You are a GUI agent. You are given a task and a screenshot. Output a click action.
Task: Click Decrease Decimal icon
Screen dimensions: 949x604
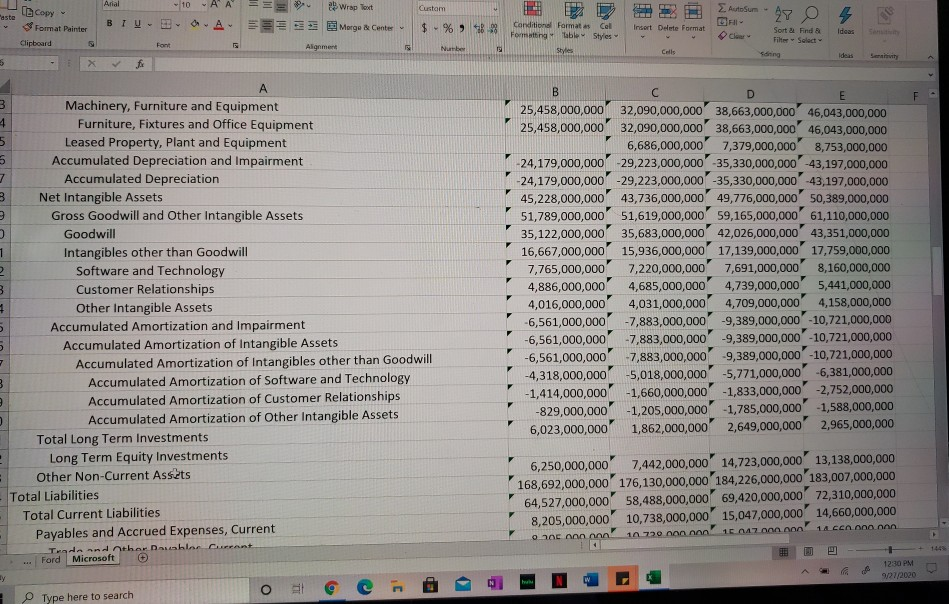pyautogui.click(x=493, y=28)
